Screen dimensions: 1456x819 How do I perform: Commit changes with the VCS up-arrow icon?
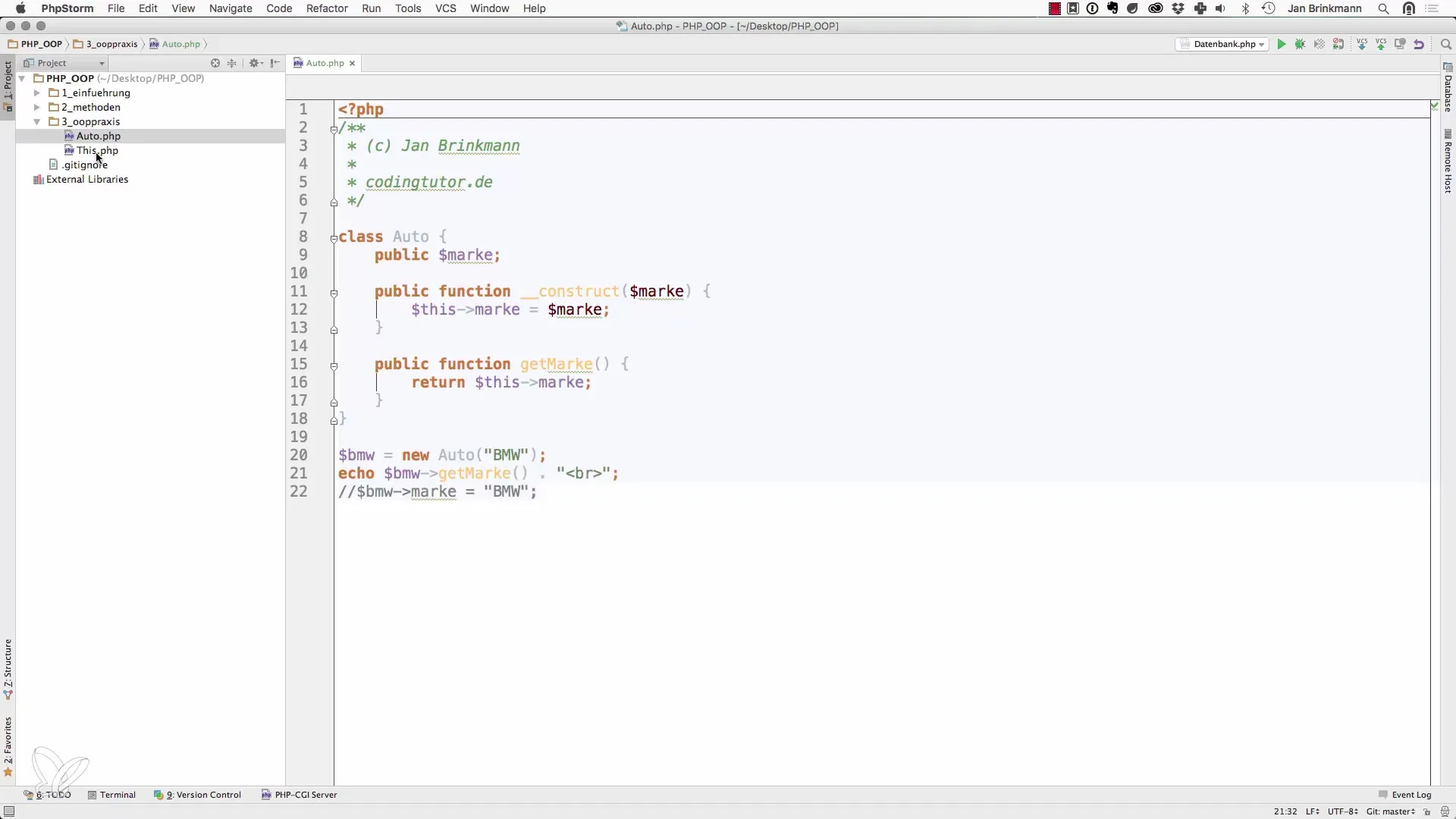tap(1381, 45)
